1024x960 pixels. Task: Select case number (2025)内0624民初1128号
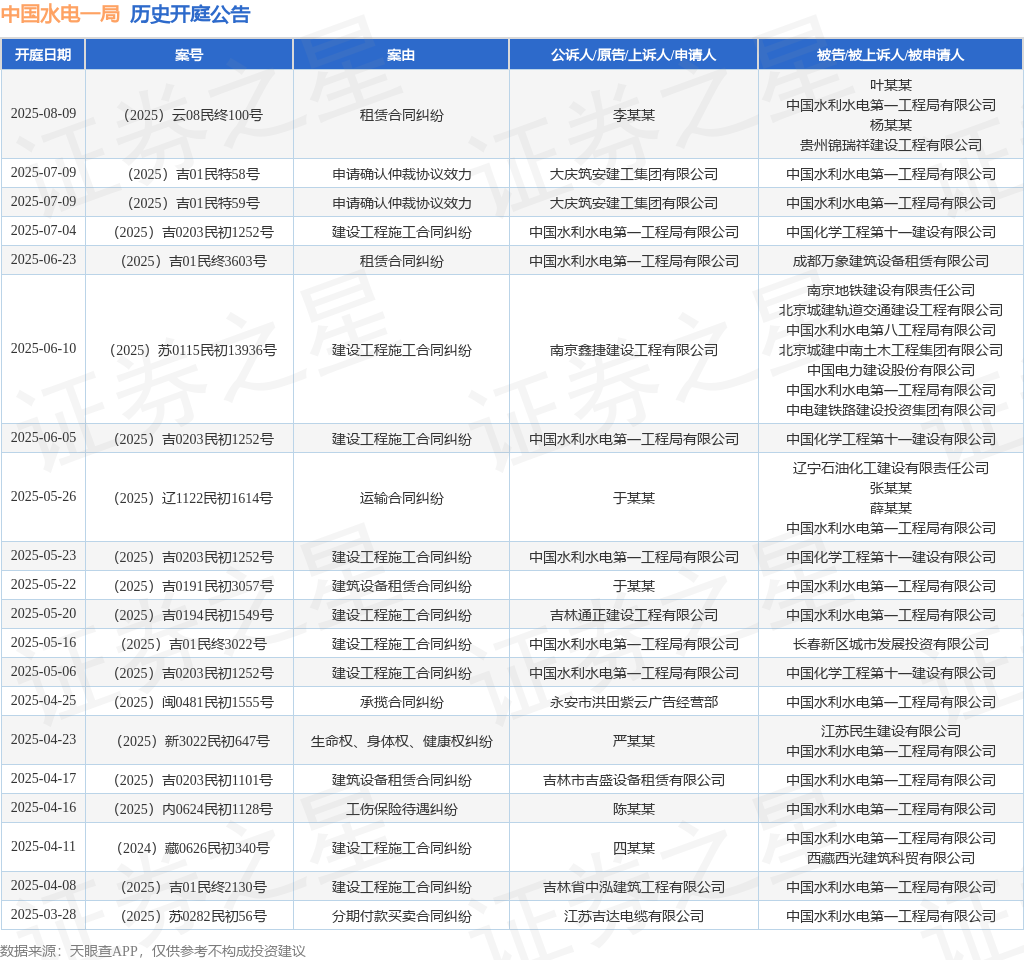click(193, 810)
